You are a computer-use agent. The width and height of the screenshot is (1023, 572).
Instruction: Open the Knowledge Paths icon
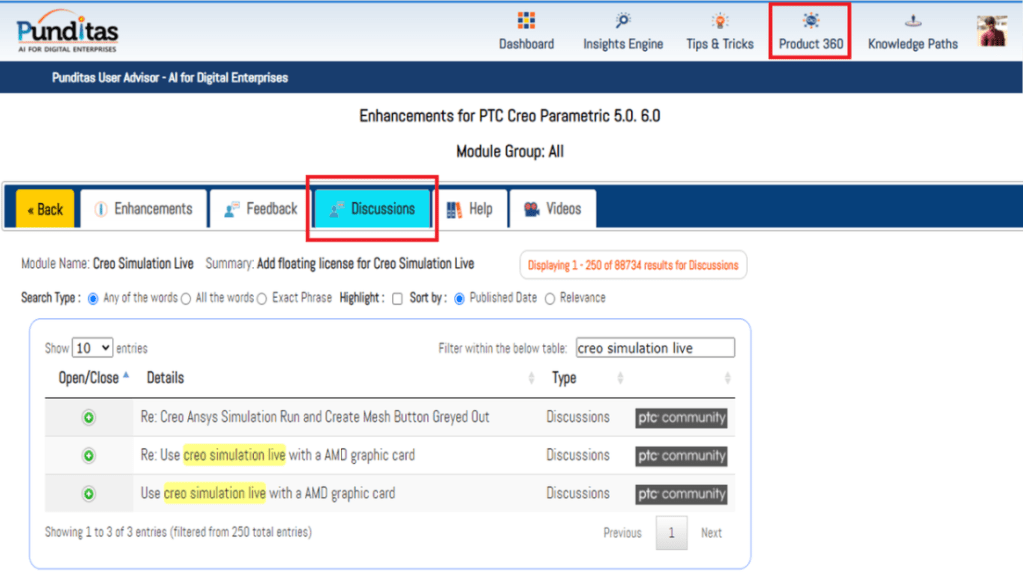(912, 21)
